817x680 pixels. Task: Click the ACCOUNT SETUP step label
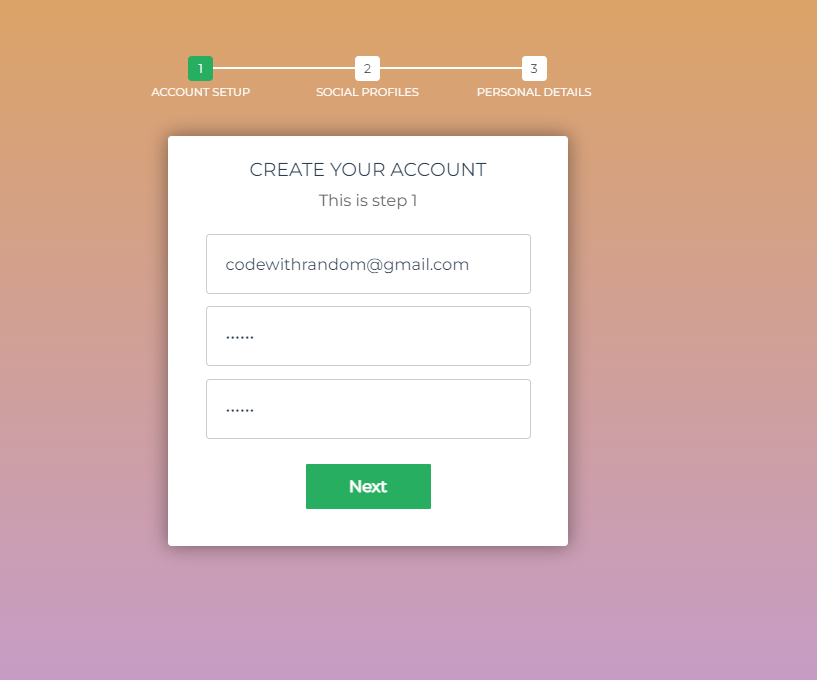click(201, 92)
